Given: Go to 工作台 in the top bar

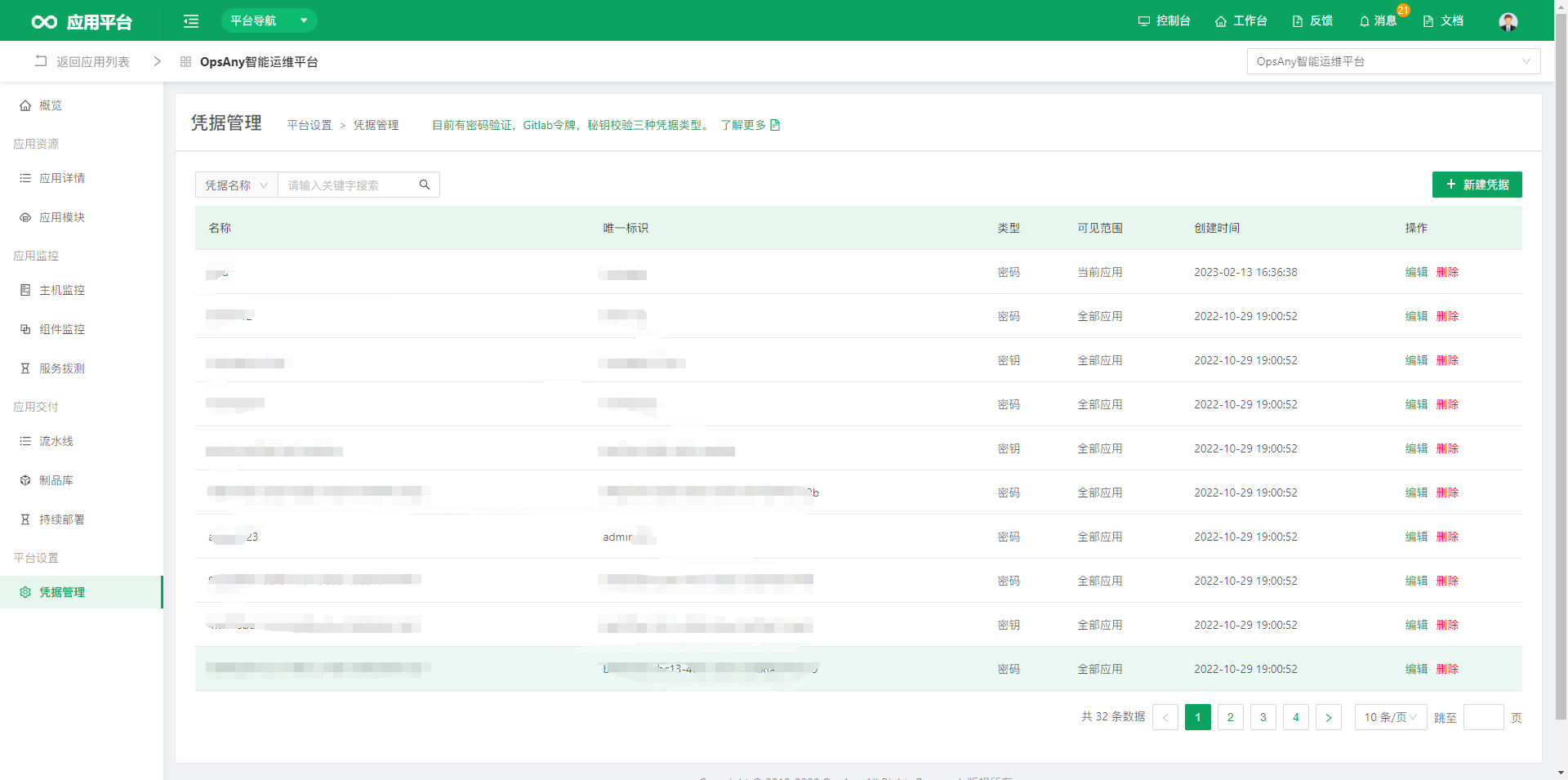Looking at the screenshot, I should pyautogui.click(x=1241, y=20).
